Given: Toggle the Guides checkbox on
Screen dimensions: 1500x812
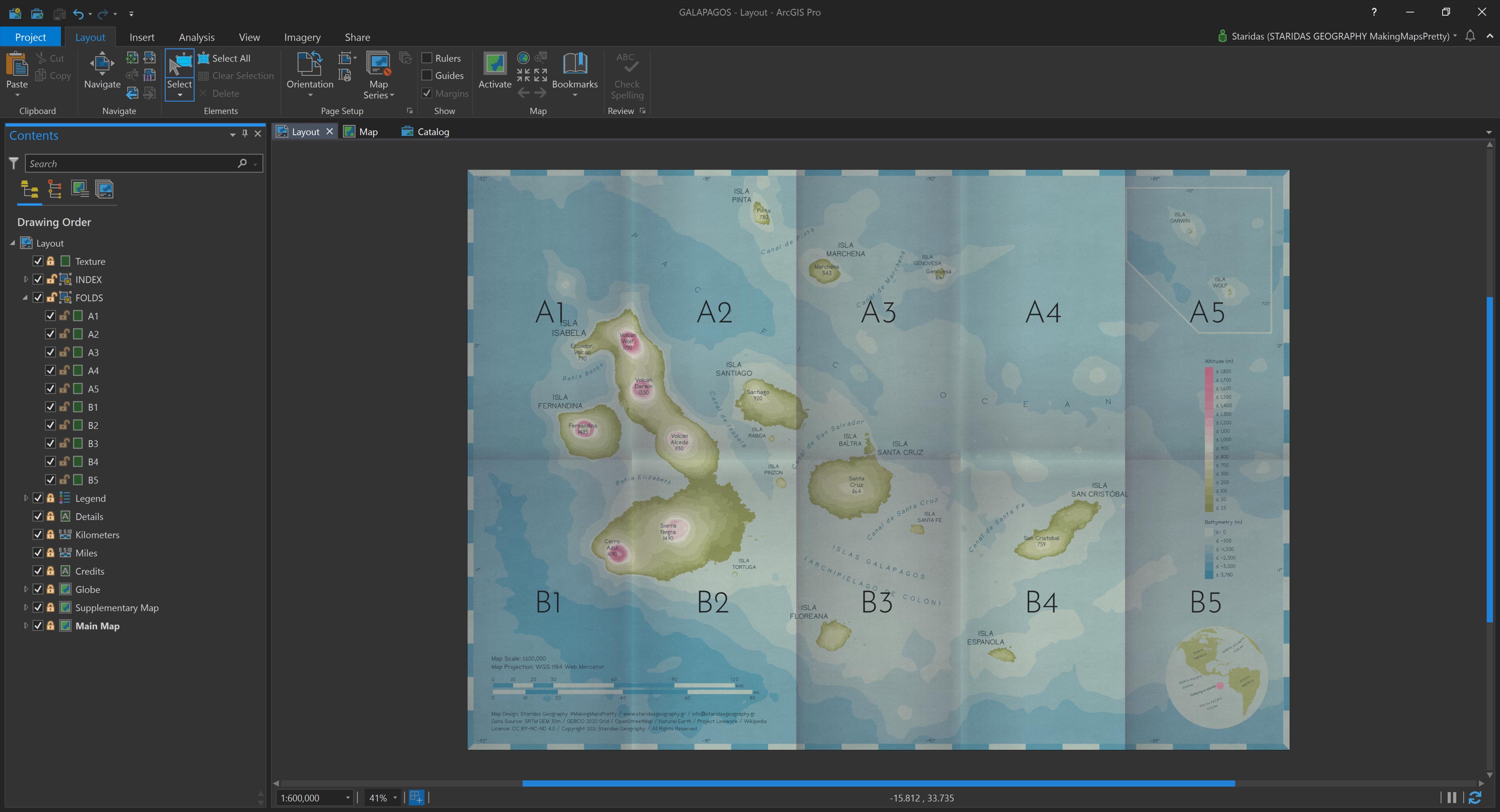Looking at the screenshot, I should pos(428,76).
